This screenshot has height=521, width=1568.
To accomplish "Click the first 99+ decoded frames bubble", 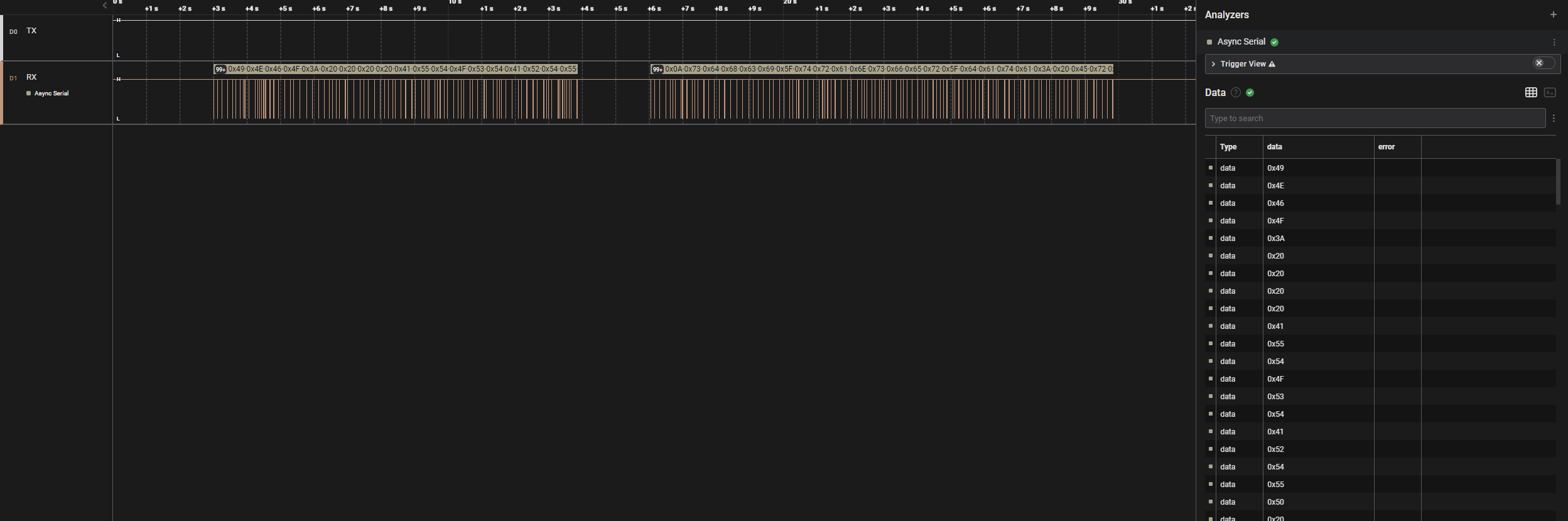I will click(x=220, y=69).
